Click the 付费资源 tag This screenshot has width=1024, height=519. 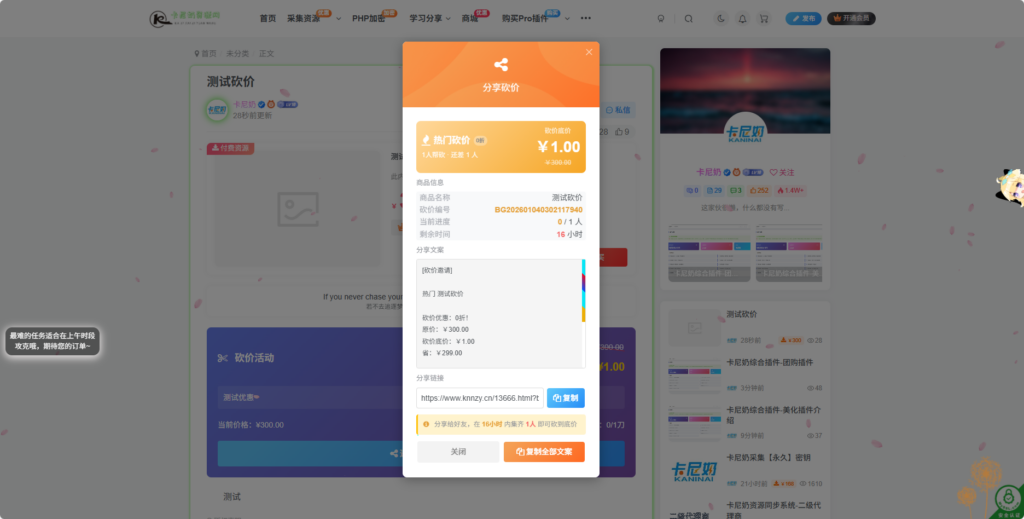tap(230, 148)
